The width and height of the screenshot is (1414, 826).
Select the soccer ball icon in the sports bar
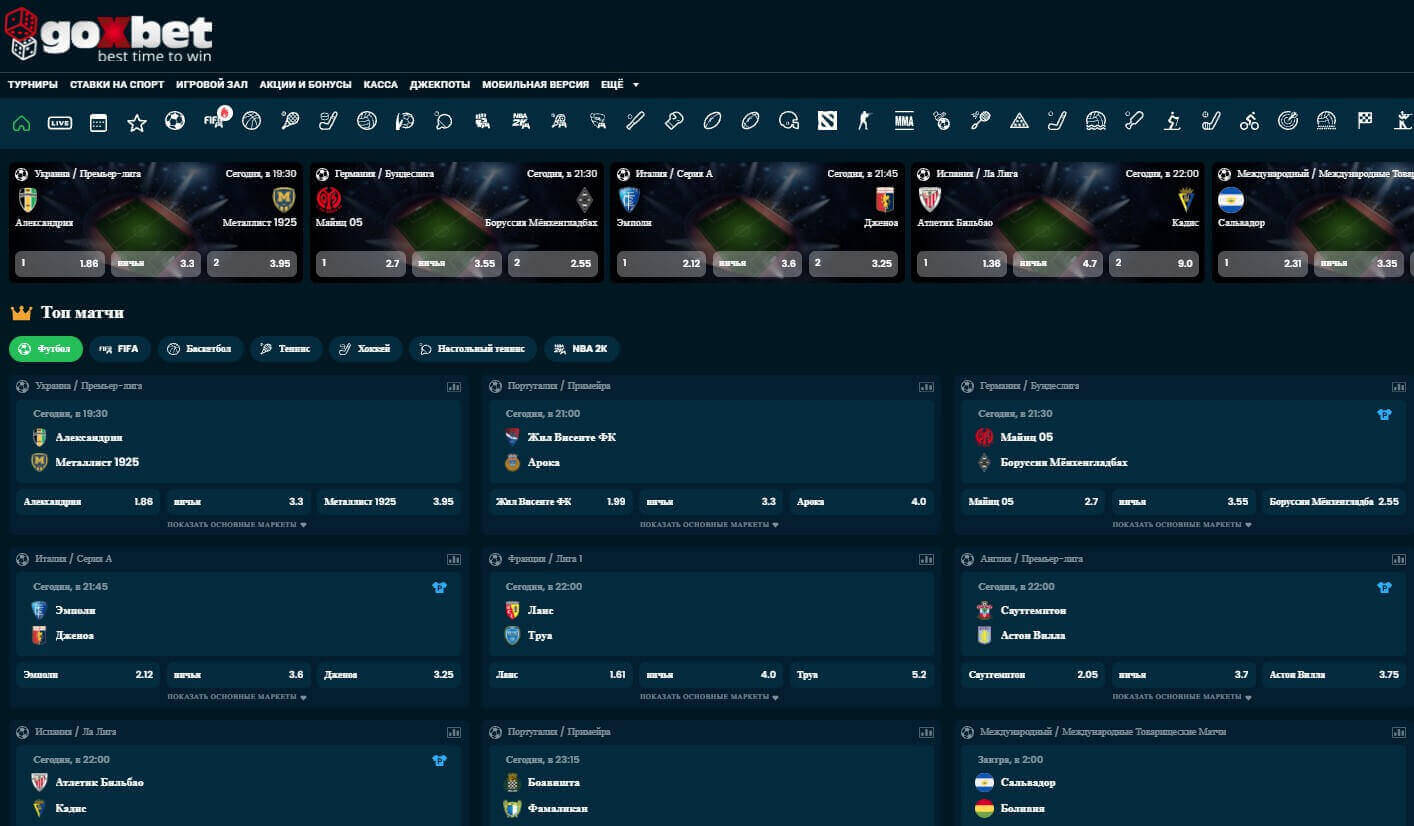tap(175, 121)
